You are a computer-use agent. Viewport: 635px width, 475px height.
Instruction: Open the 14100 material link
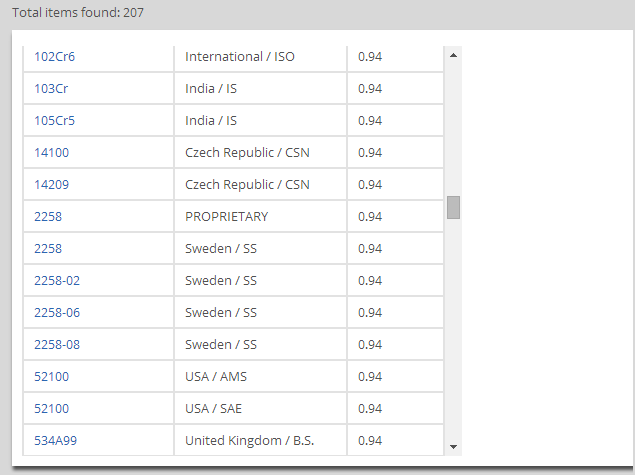pos(51,153)
